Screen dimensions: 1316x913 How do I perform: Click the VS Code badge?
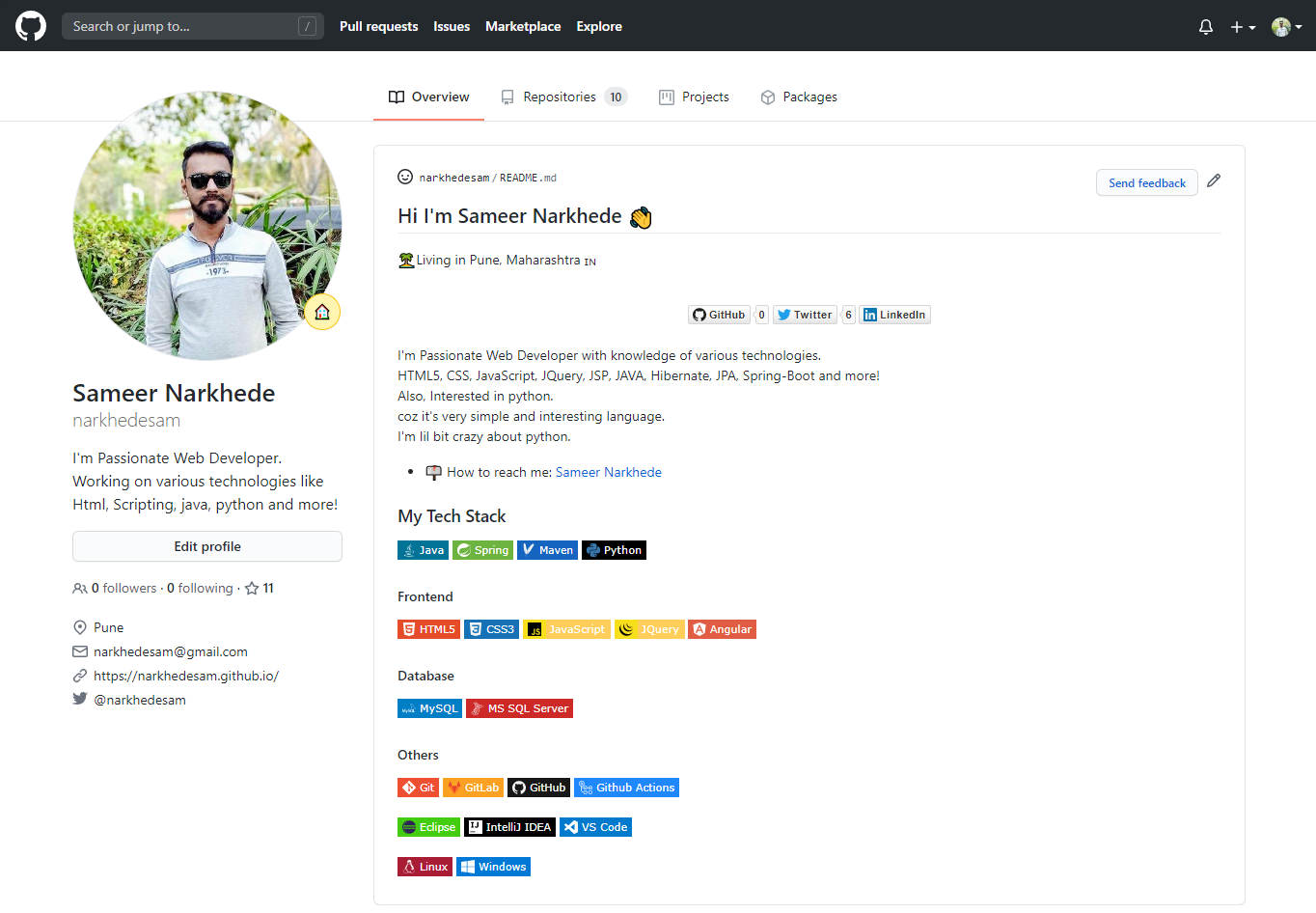pos(595,827)
